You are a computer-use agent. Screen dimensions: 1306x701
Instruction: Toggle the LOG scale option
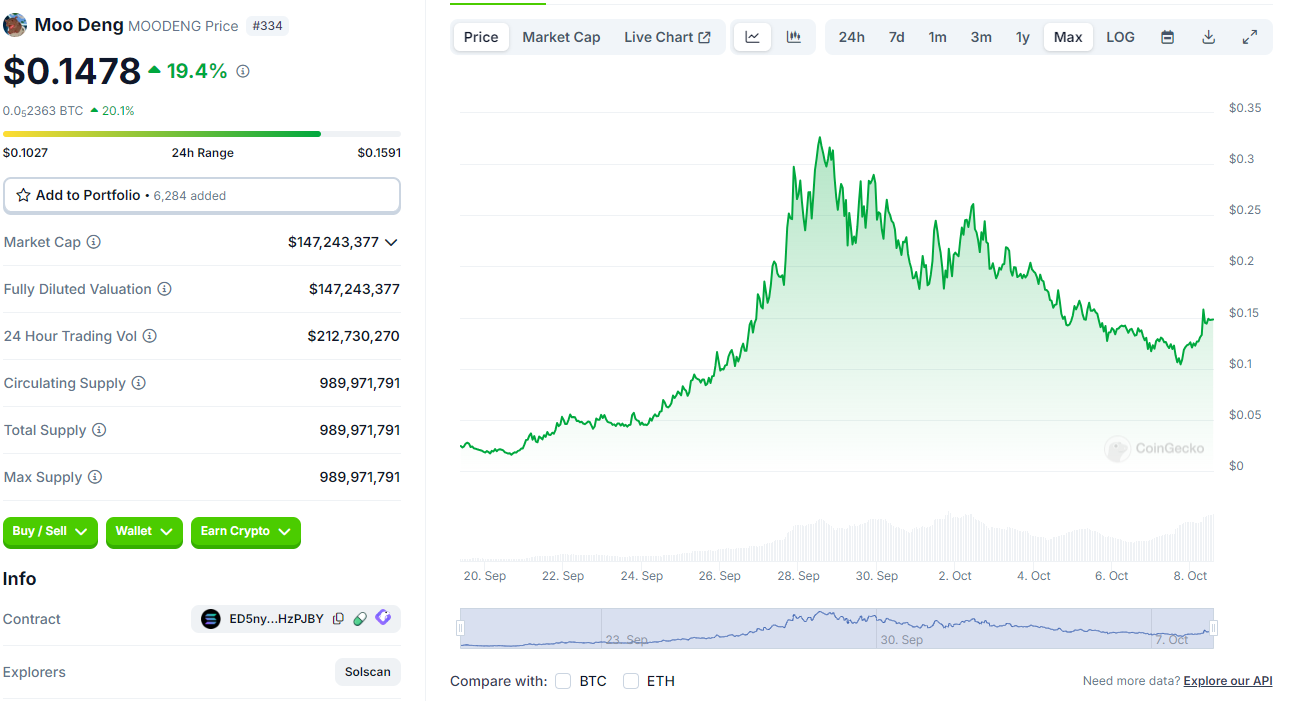1121,37
